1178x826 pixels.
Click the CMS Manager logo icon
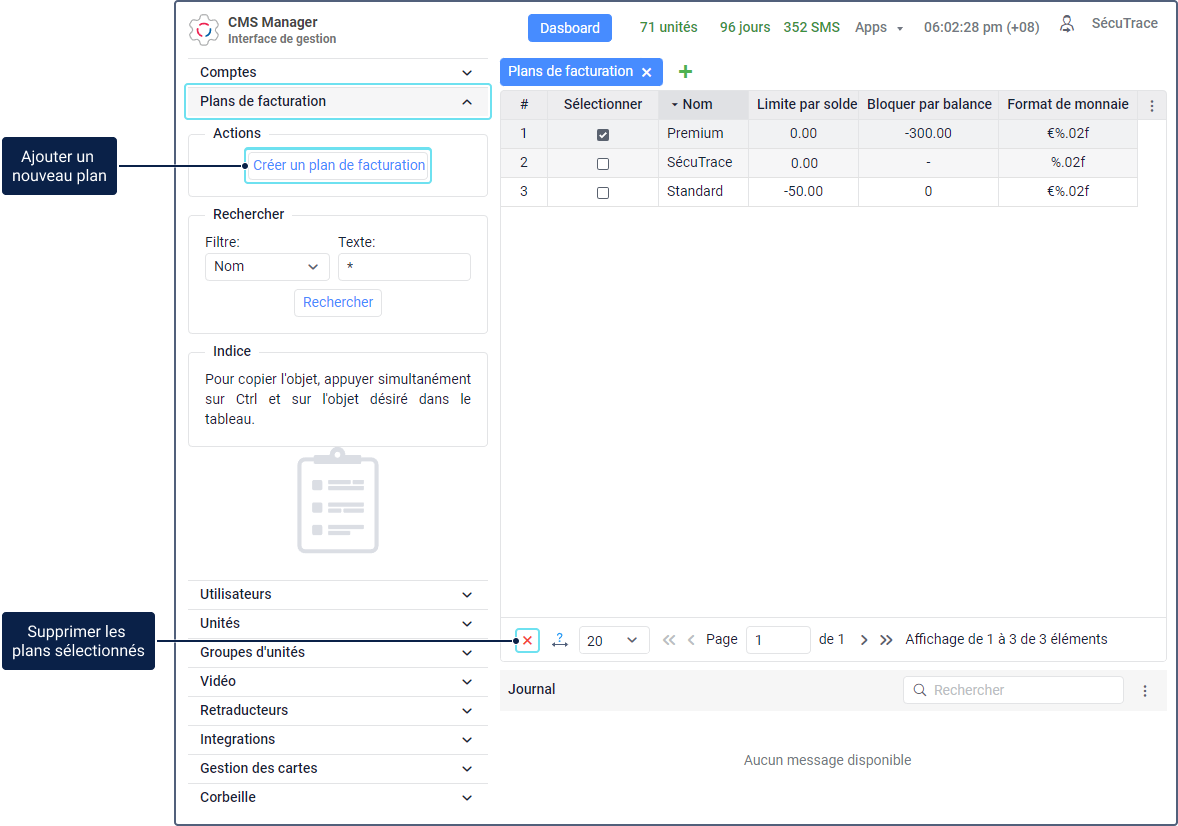tap(204, 30)
